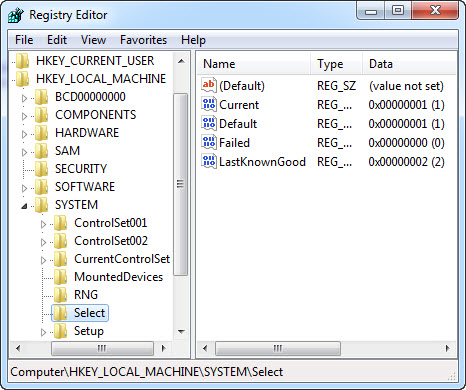Expand the COMPONENTS key

click(24, 116)
